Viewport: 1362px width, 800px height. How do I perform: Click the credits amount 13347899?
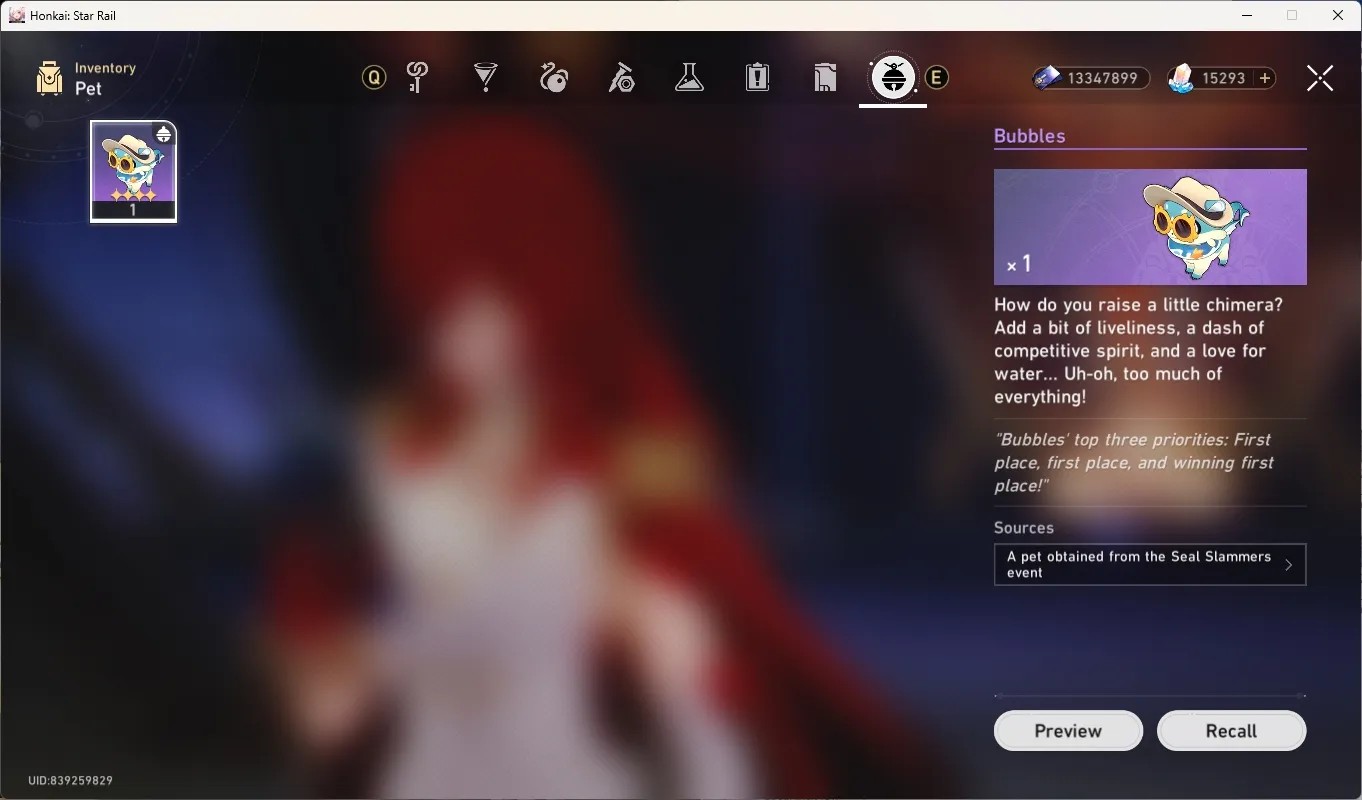1103,78
